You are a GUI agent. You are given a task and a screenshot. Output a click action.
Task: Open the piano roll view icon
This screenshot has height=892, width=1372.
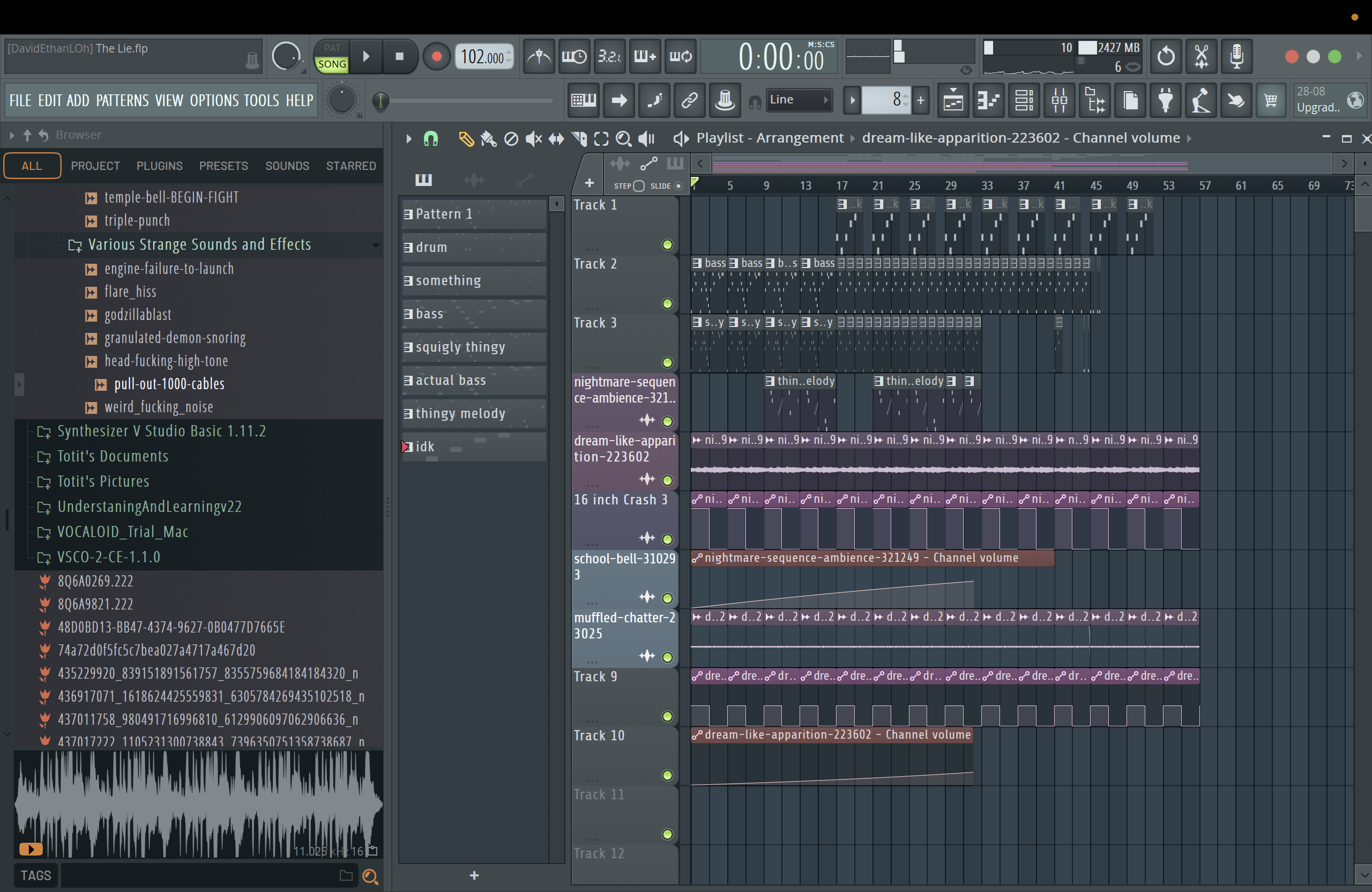click(988, 101)
